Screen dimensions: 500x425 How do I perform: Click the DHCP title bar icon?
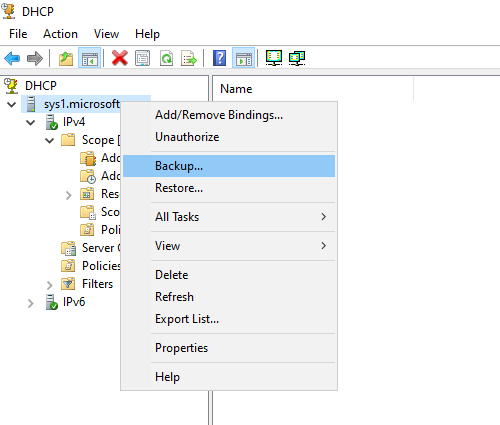coord(9,11)
